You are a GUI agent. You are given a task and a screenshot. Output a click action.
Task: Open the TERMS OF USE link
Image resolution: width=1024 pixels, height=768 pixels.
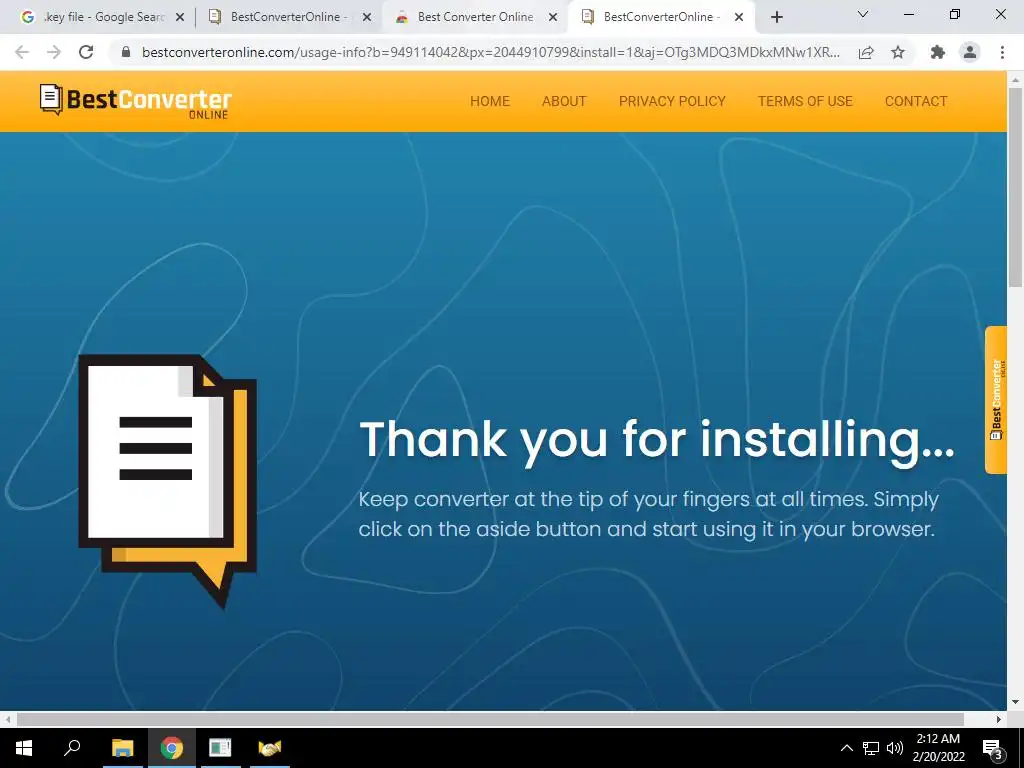pos(805,101)
